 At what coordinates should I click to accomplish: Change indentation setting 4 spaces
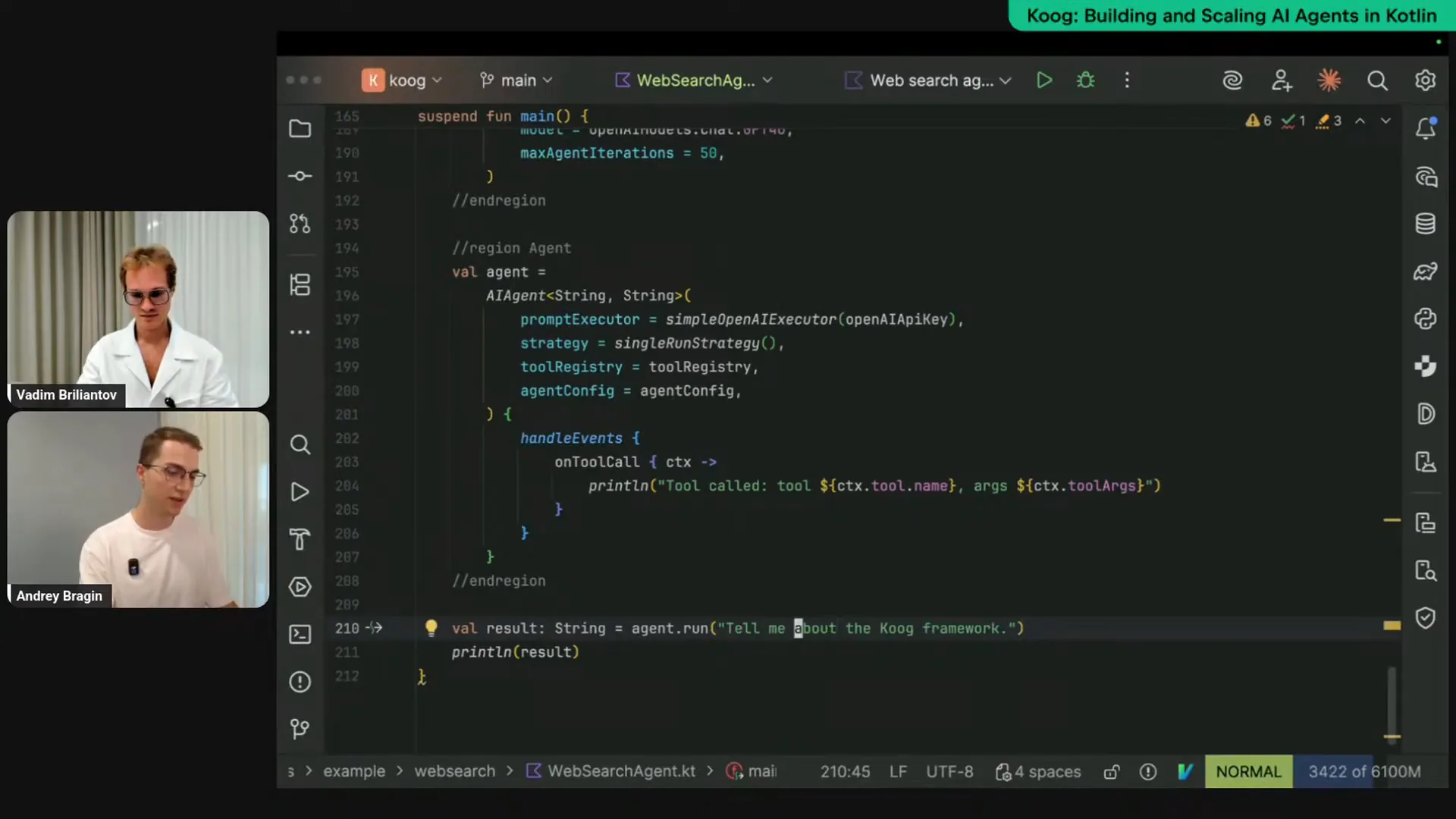coord(1038,772)
